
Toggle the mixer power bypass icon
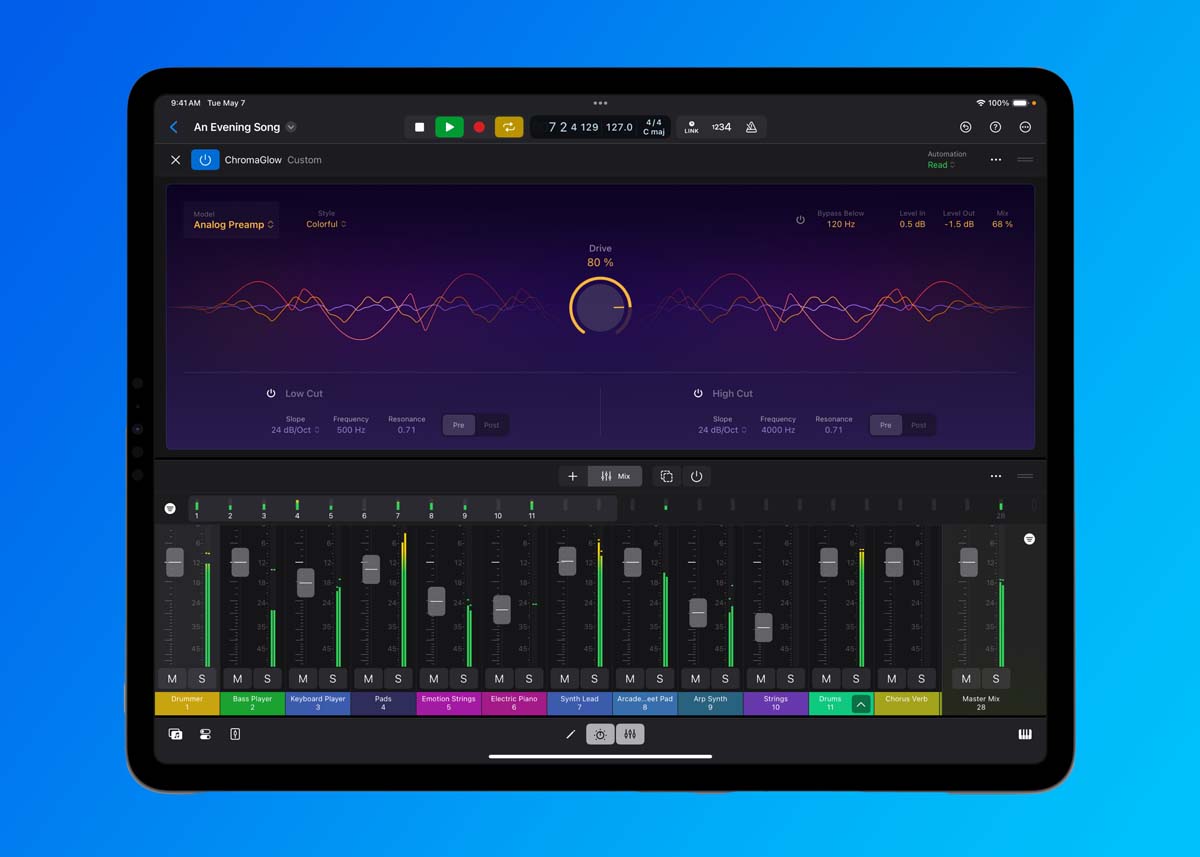696,476
